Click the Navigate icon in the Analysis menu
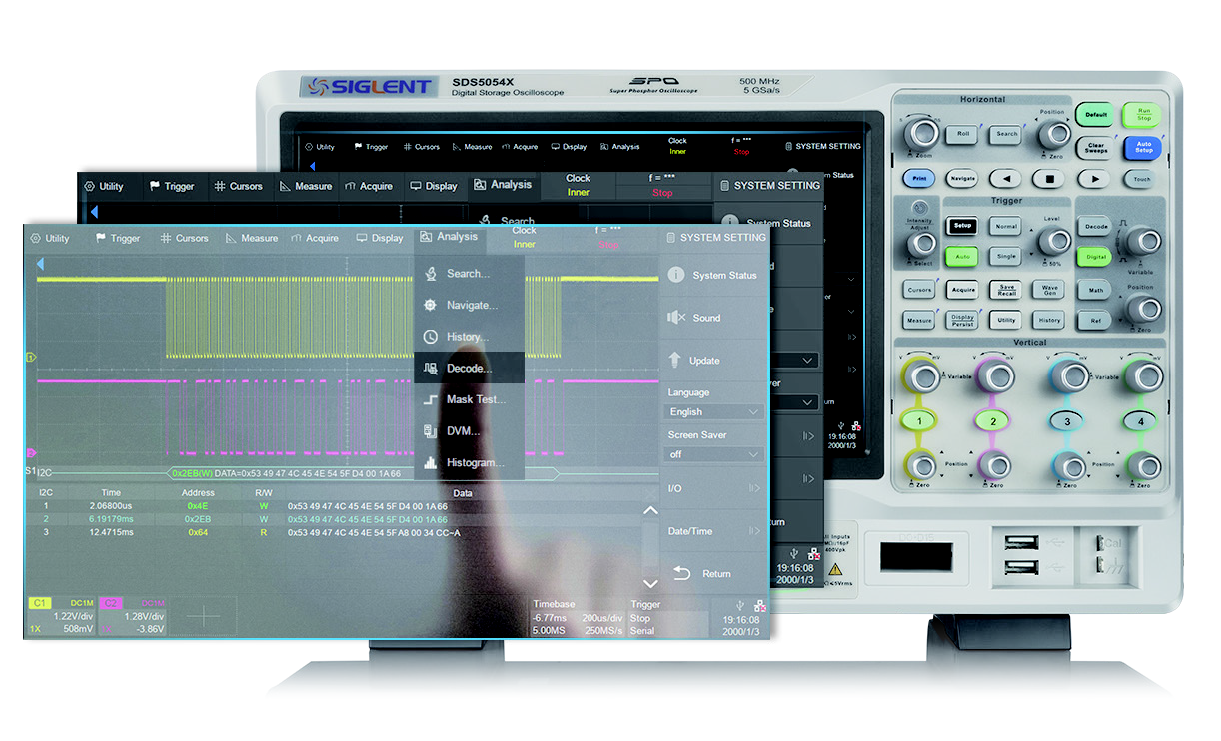1221x741 pixels. point(431,305)
